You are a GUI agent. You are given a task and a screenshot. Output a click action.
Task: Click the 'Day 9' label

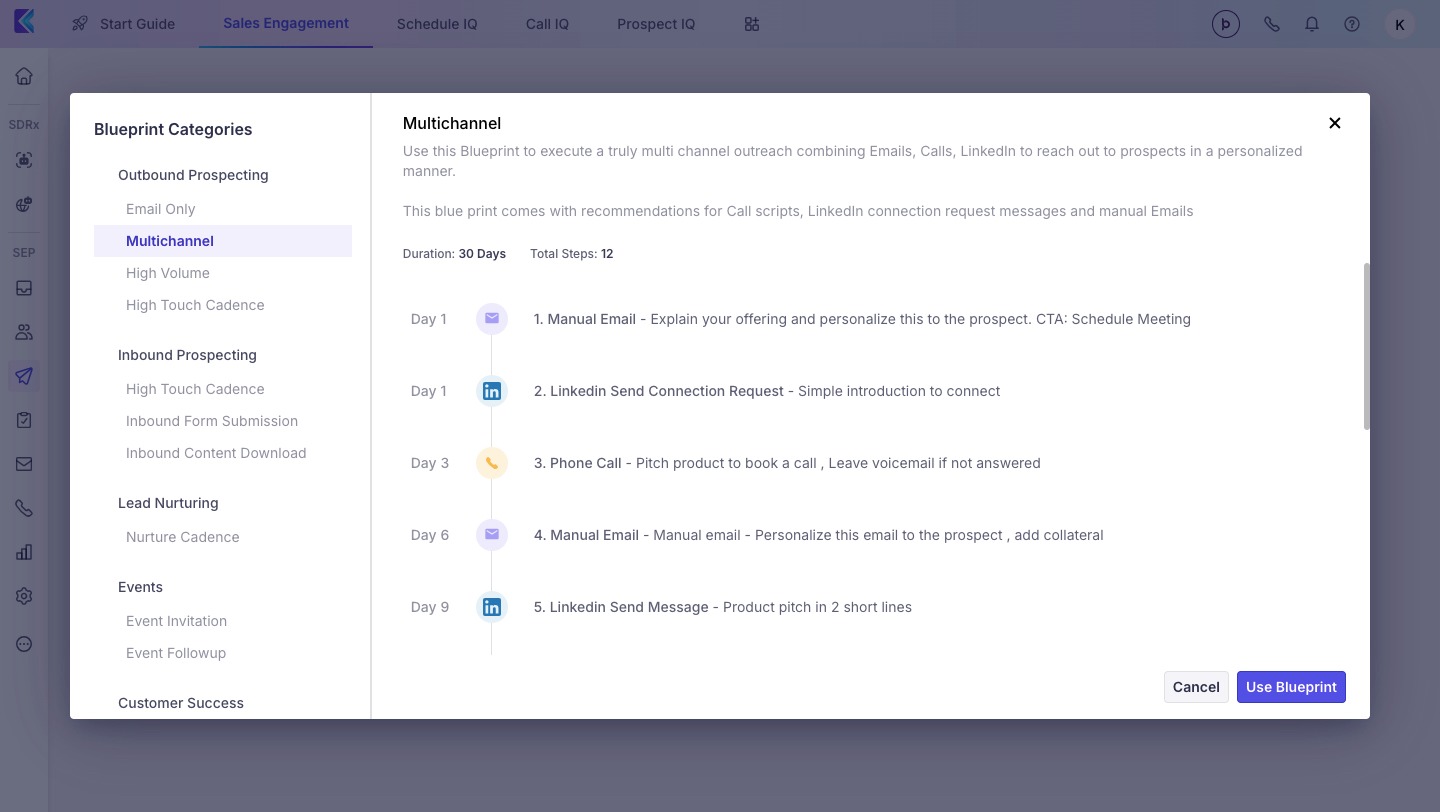pos(430,607)
